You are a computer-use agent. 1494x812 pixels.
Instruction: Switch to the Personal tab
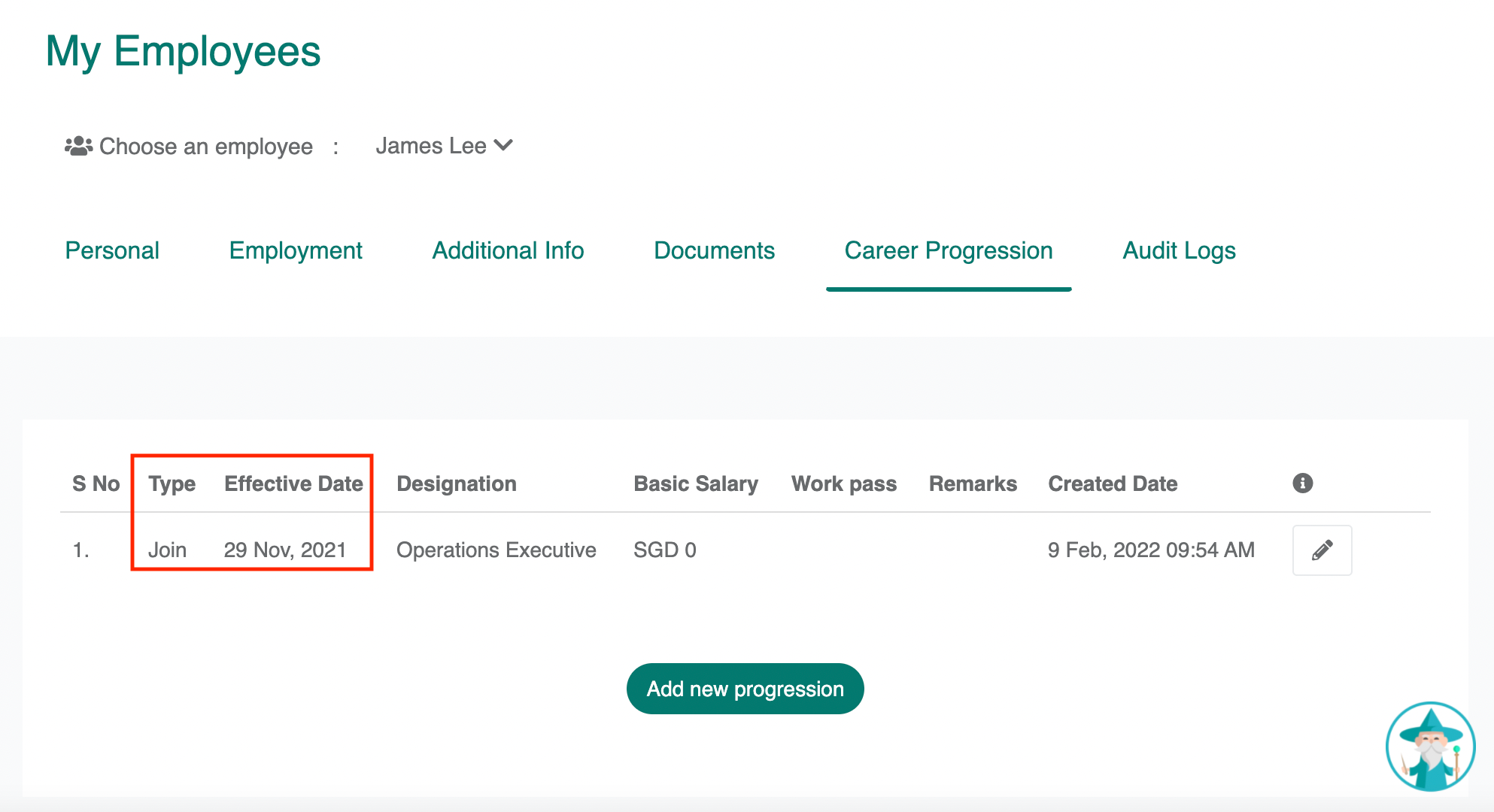click(x=112, y=250)
